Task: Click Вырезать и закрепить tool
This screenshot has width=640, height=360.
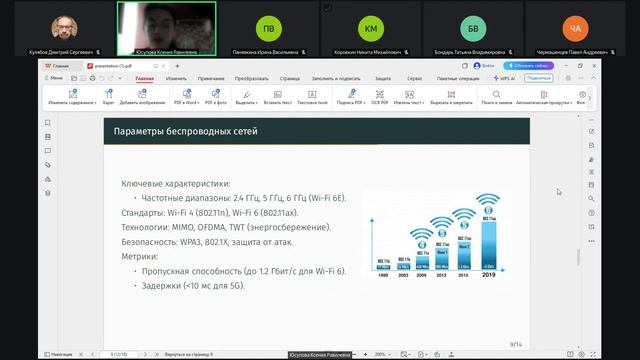Action: click(x=451, y=97)
